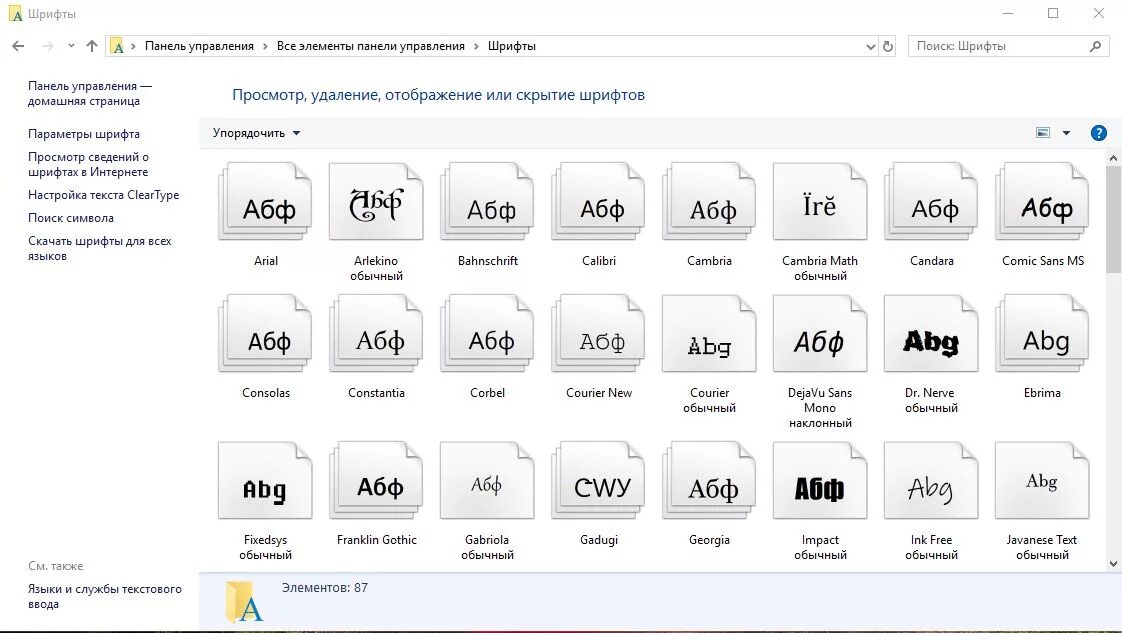Select the Bahnschrift font icon
This screenshot has width=1122, height=633.
(487, 202)
